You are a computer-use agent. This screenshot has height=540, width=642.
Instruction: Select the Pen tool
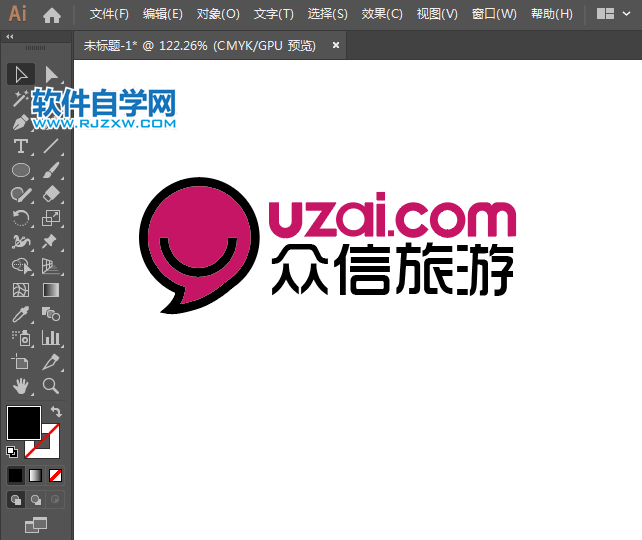[20, 122]
